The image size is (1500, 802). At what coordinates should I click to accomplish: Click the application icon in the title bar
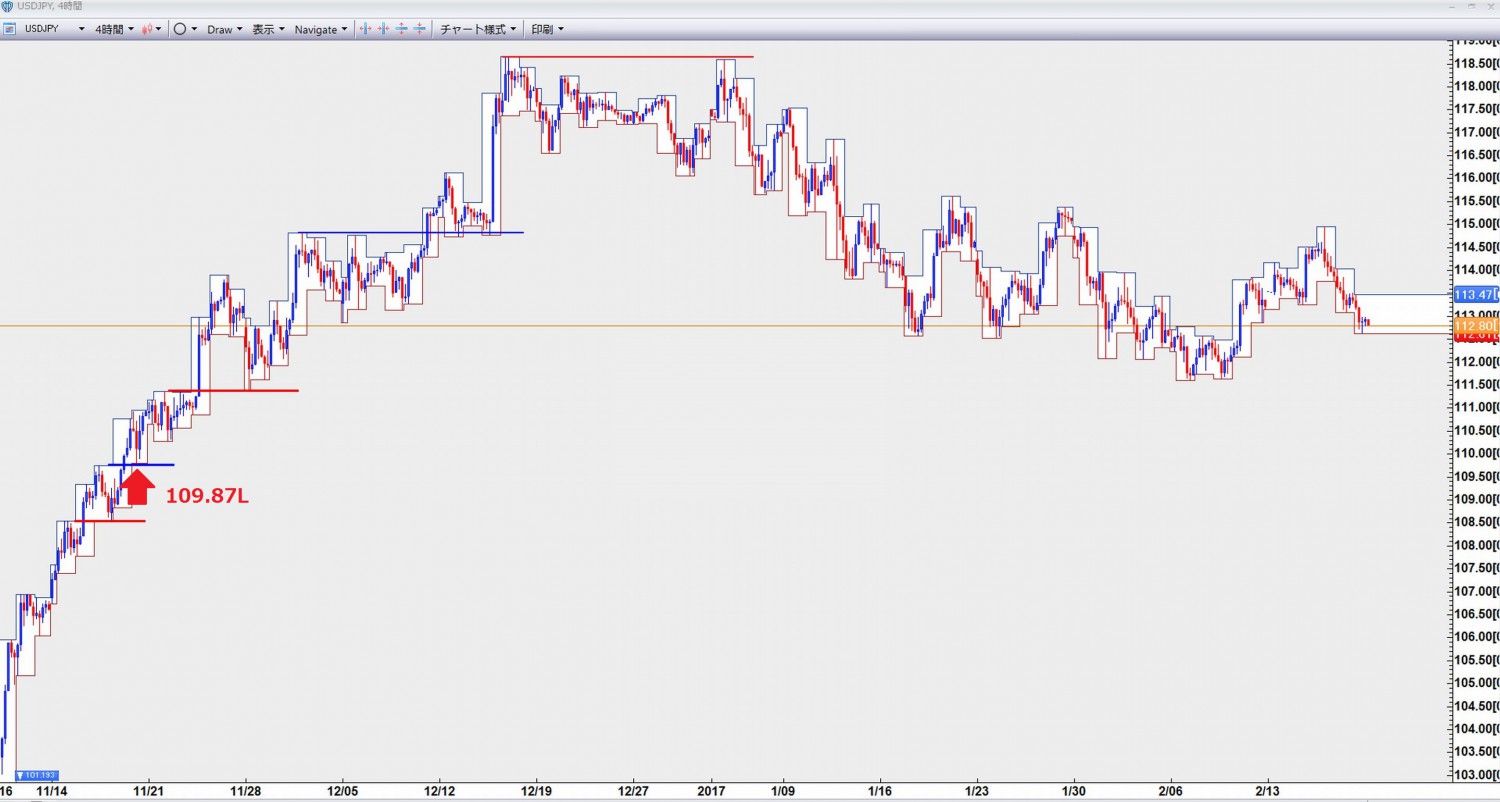coord(7,6)
